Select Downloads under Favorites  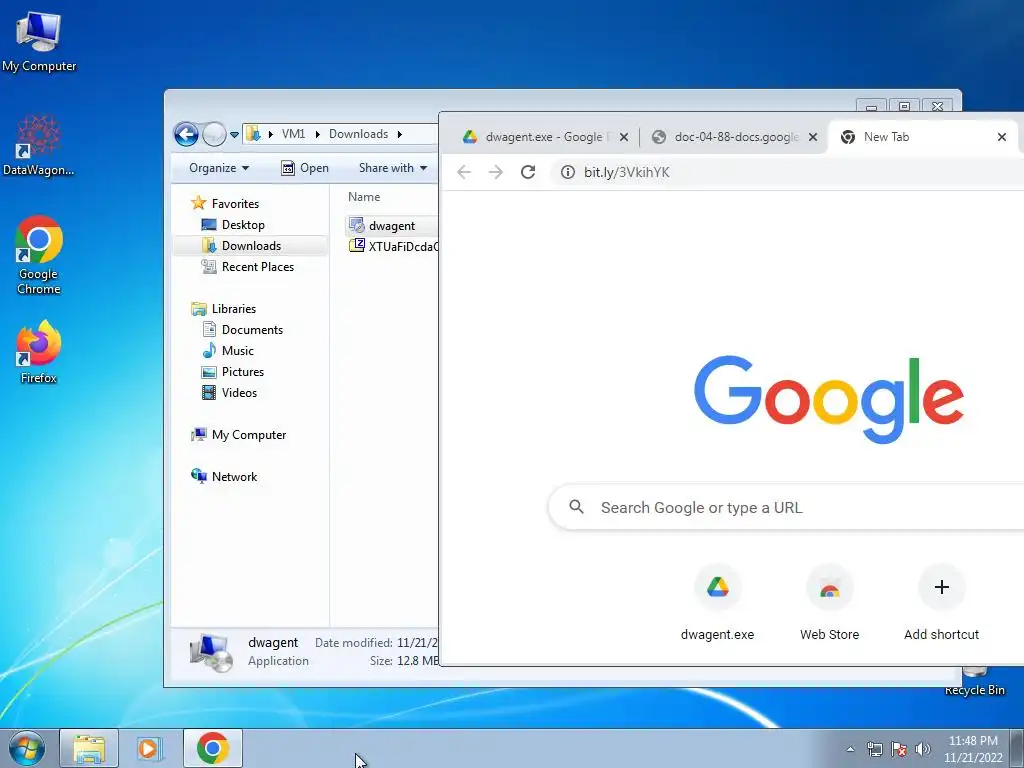[242, 246]
